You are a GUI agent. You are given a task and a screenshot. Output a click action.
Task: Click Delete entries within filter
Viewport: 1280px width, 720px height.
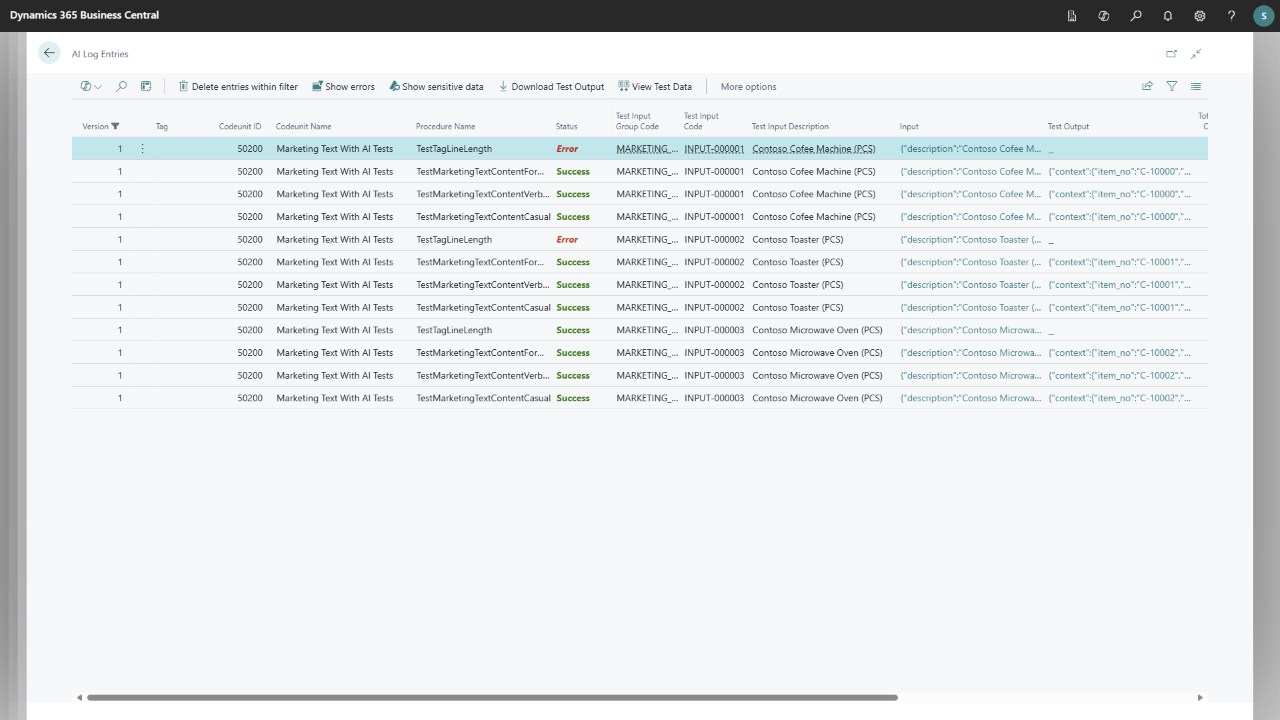(238, 86)
